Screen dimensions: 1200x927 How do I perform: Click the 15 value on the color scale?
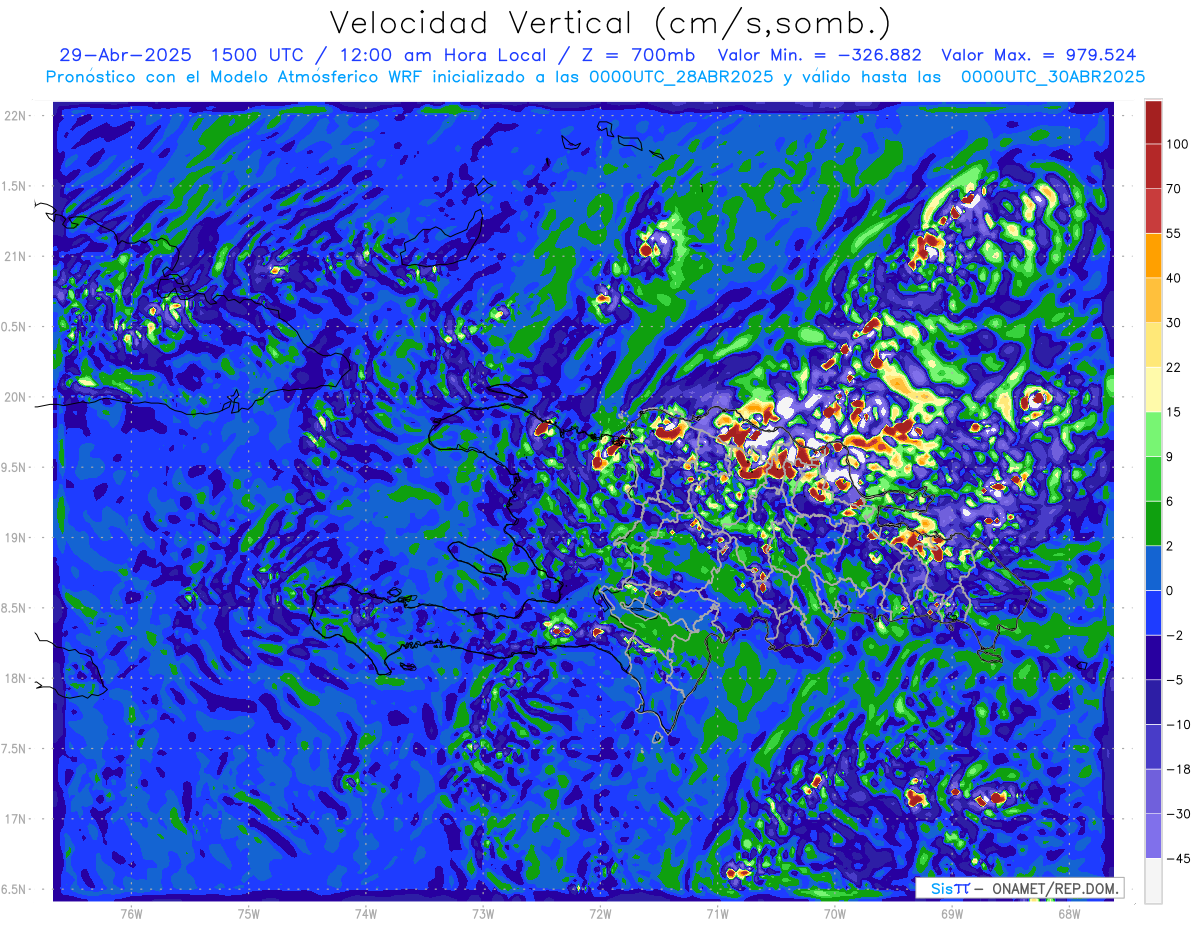coord(1175,412)
